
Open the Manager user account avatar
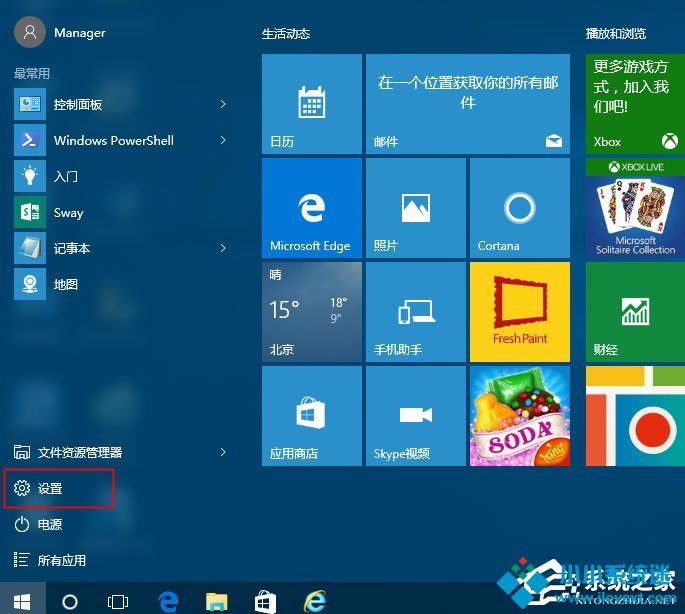coord(30,32)
